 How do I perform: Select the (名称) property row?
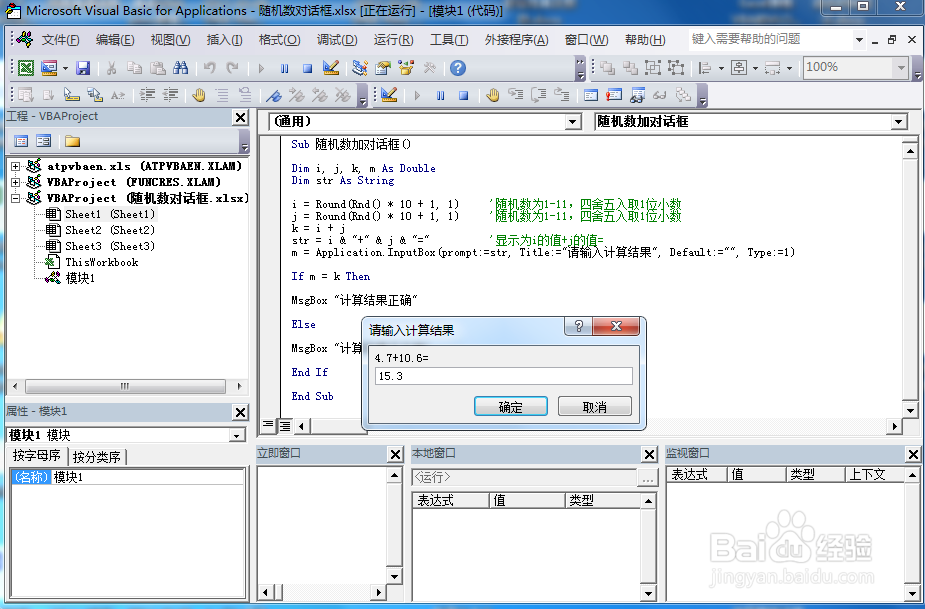coord(127,477)
